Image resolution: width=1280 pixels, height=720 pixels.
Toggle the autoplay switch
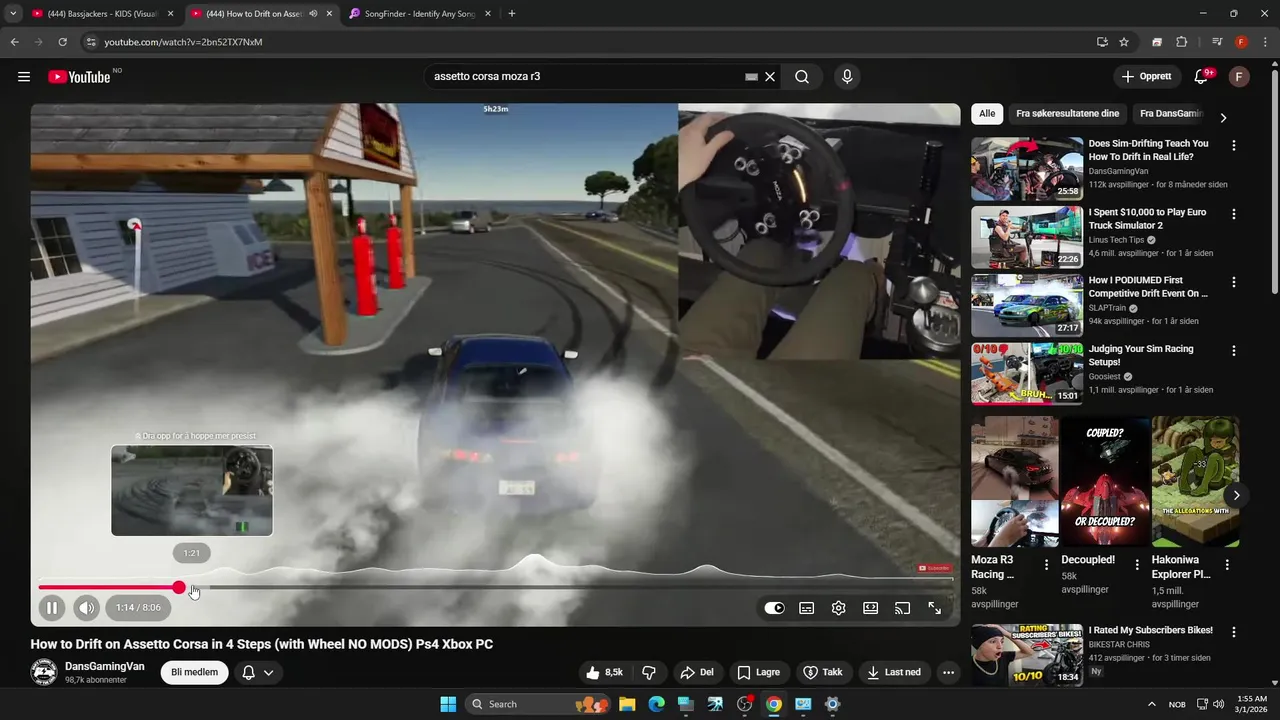774,608
